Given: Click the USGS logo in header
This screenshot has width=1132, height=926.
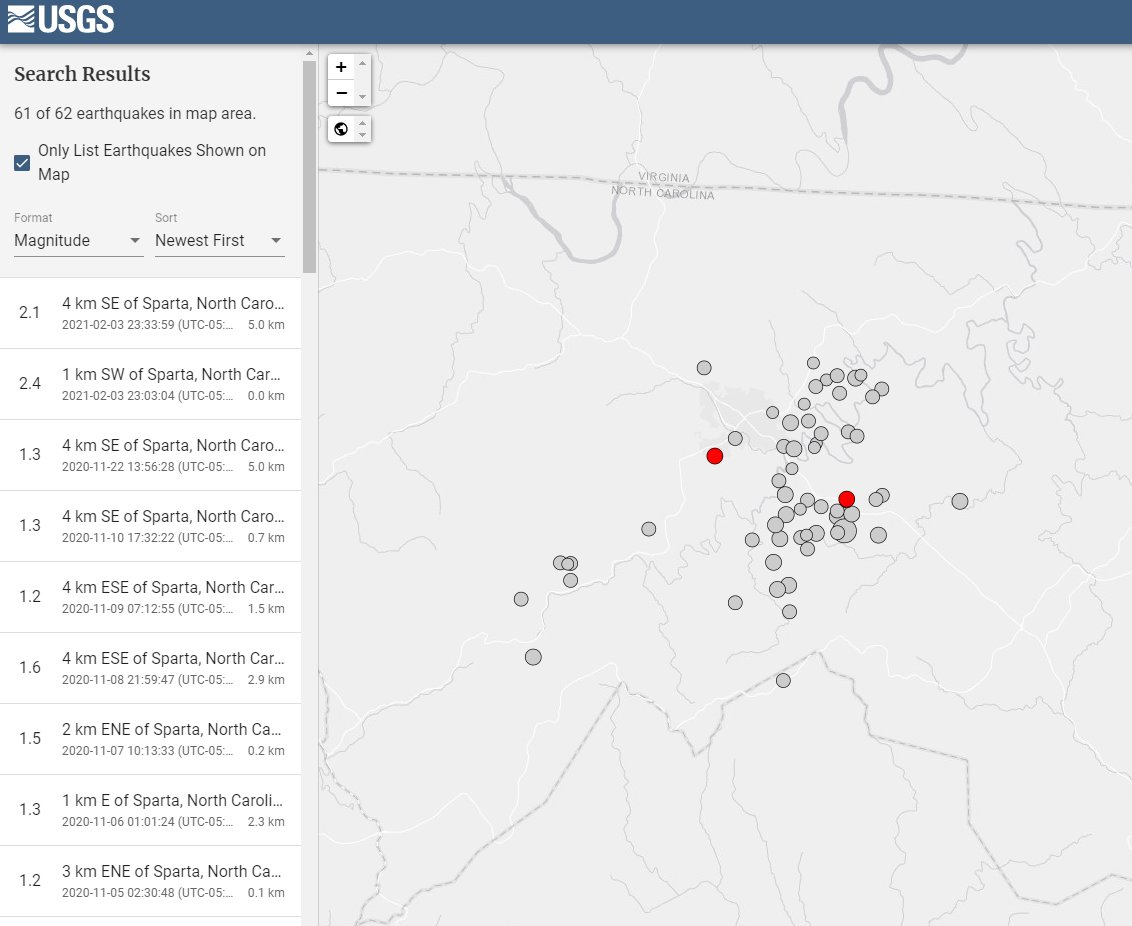Looking at the screenshot, I should [x=60, y=19].
